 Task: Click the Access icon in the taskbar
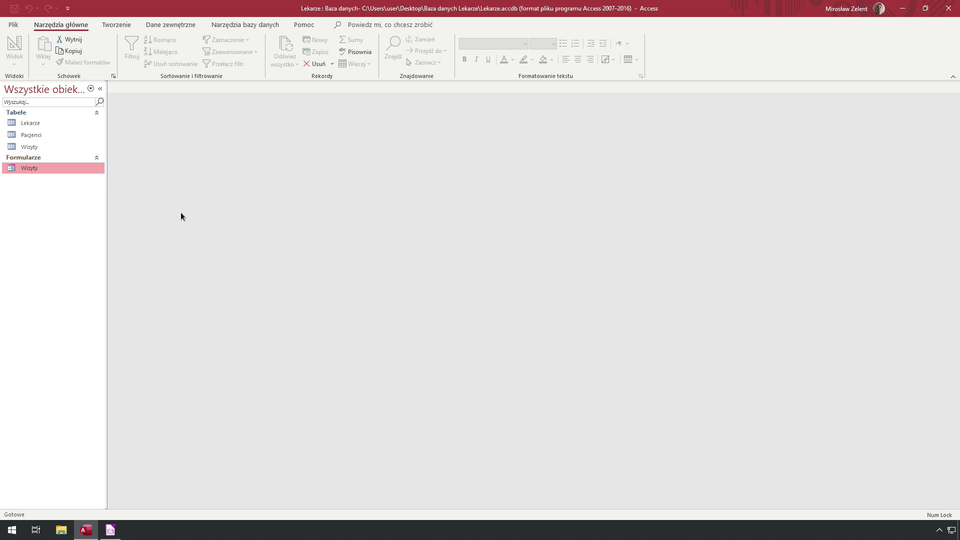pyautogui.click(x=86, y=530)
